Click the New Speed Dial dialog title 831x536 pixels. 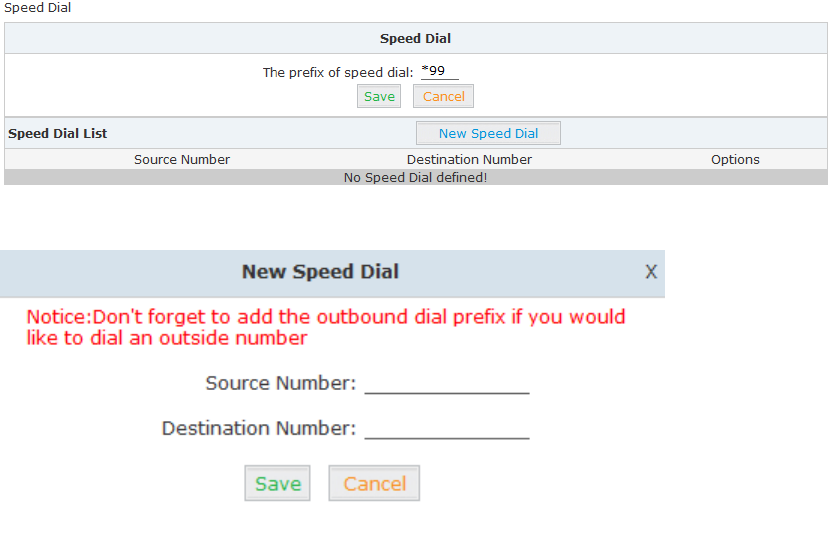320,272
